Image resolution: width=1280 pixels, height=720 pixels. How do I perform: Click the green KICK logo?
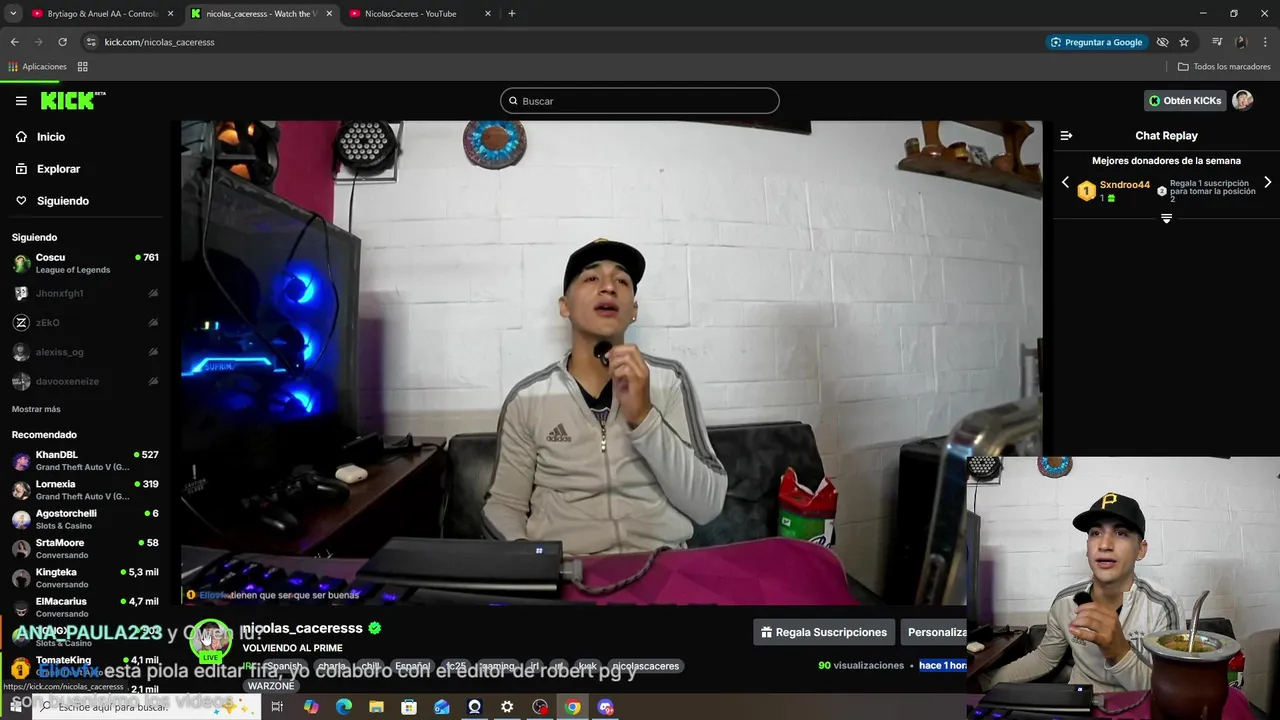[x=73, y=100]
